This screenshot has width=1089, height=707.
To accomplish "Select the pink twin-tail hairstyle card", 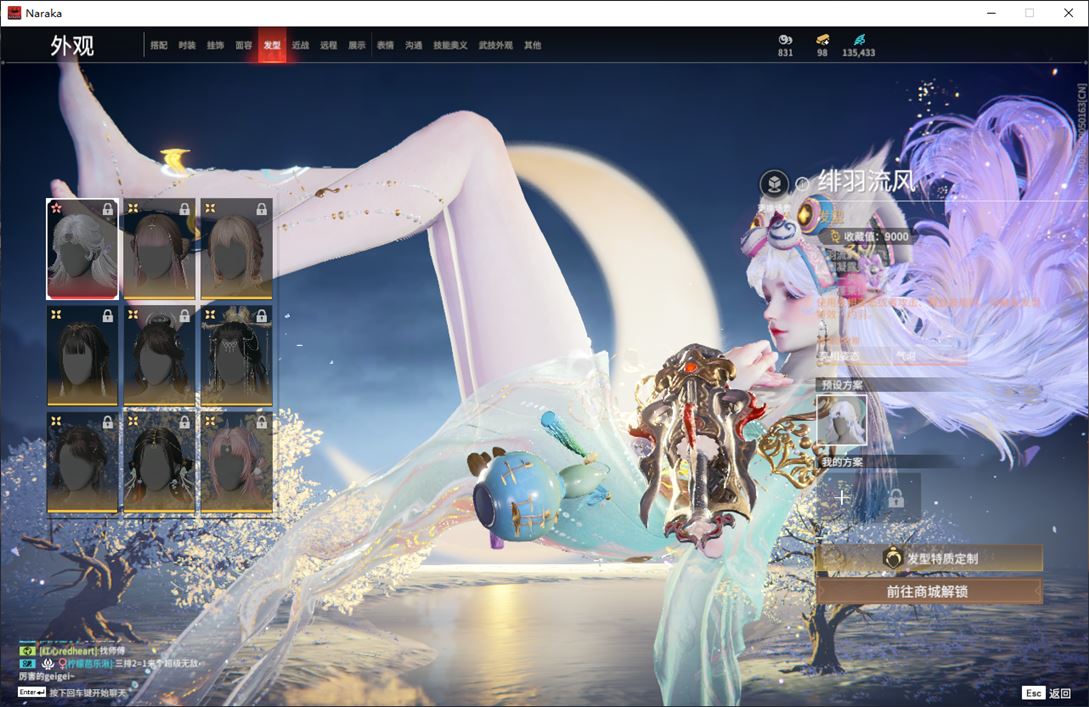I will [x=236, y=464].
